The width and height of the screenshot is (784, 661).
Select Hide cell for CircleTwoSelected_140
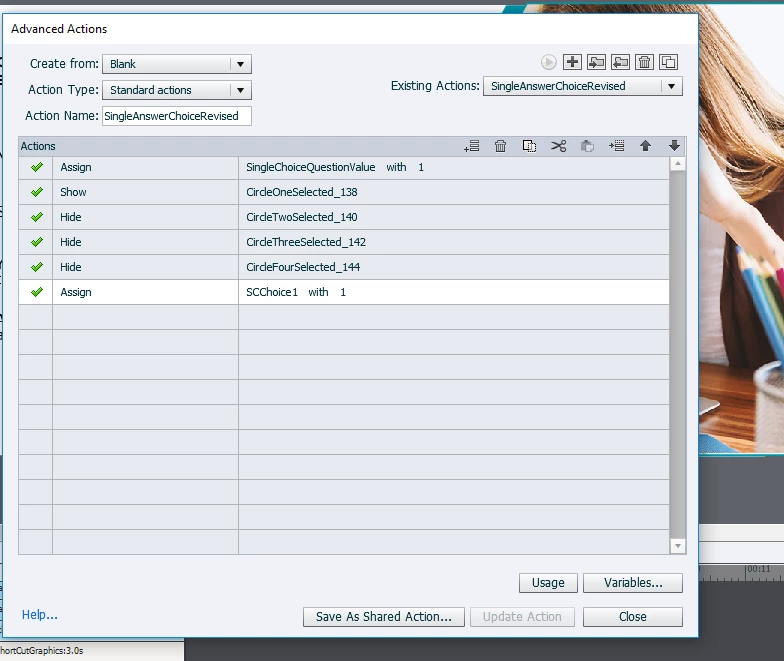(x=146, y=217)
